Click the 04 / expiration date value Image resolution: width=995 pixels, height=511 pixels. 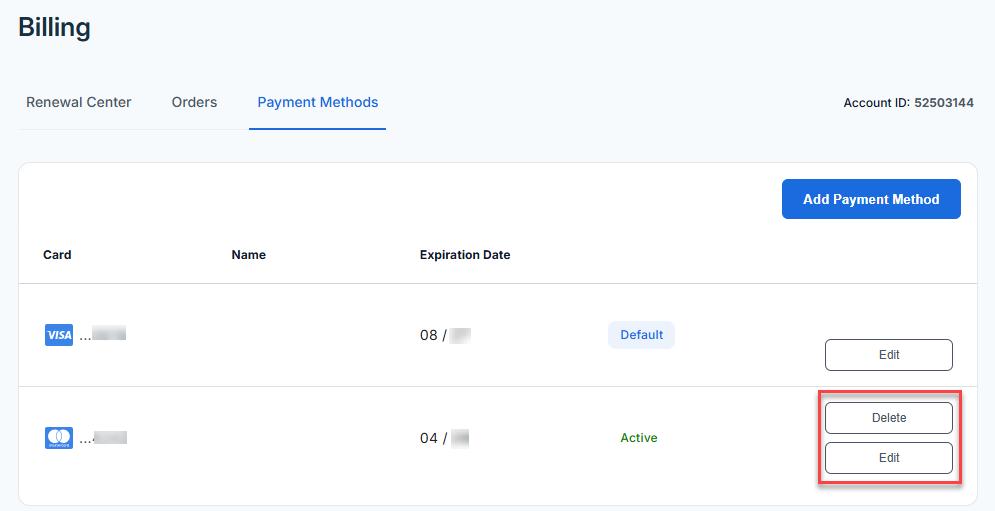445,438
